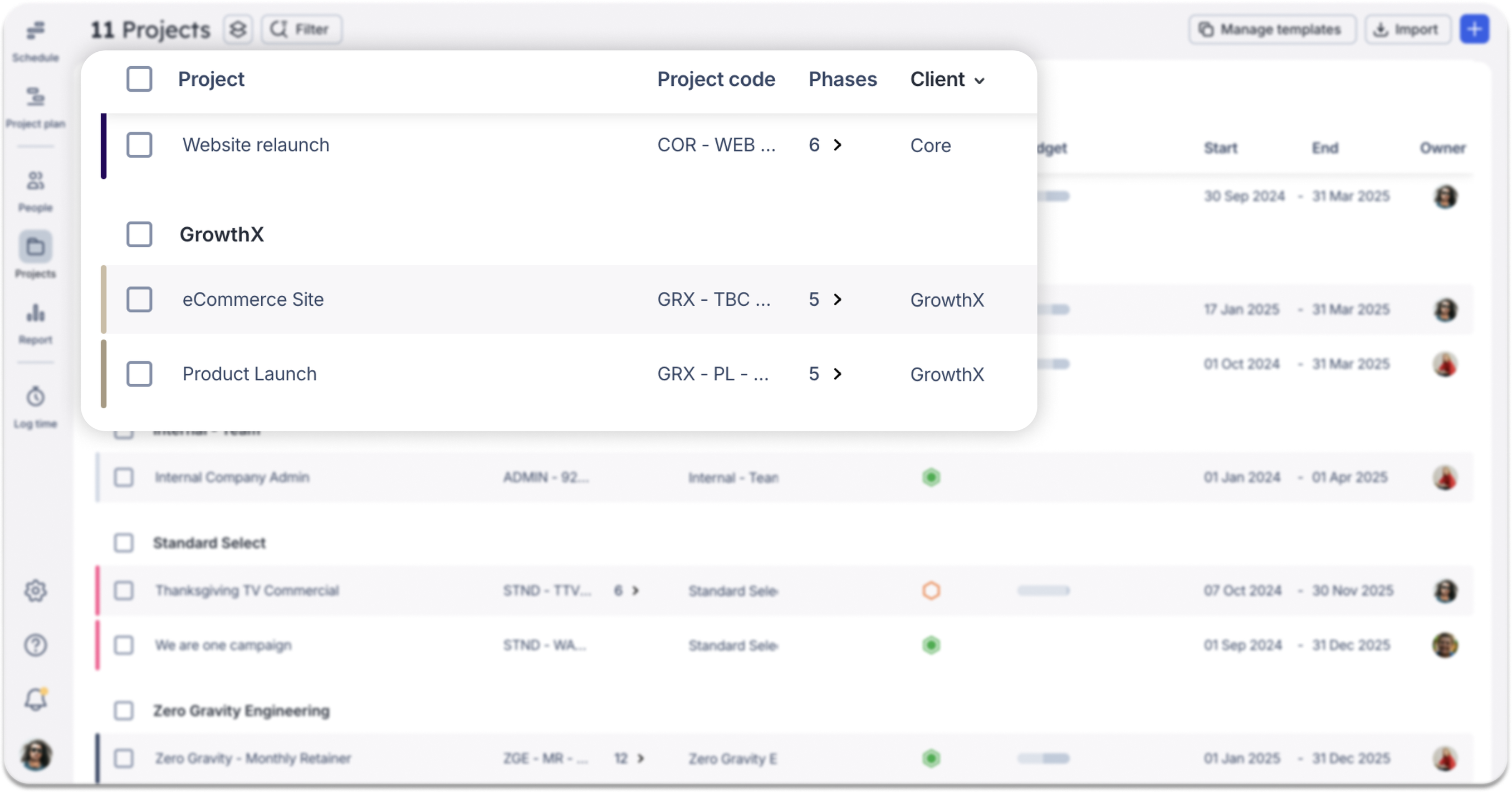The image size is (1512, 792).
Task: Click the Import button
Action: click(1407, 30)
